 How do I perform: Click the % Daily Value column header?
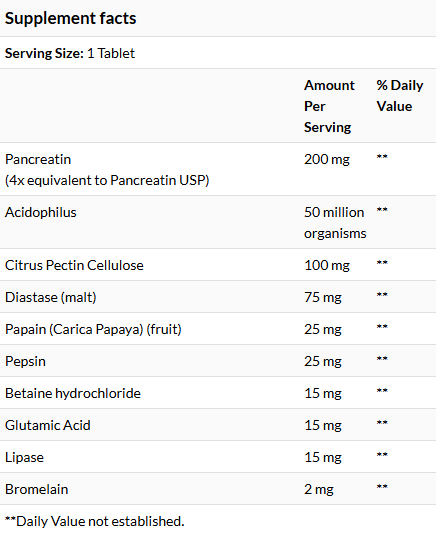[x=400, y=96]
